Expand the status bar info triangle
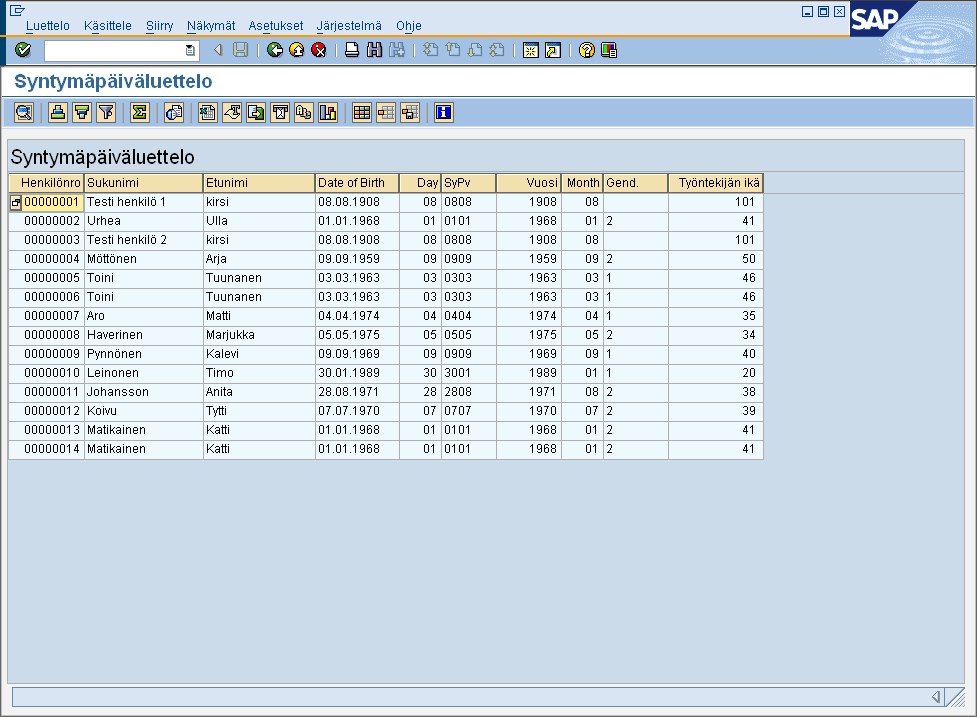Screen dimensions: 977x717 pos(936,697)
